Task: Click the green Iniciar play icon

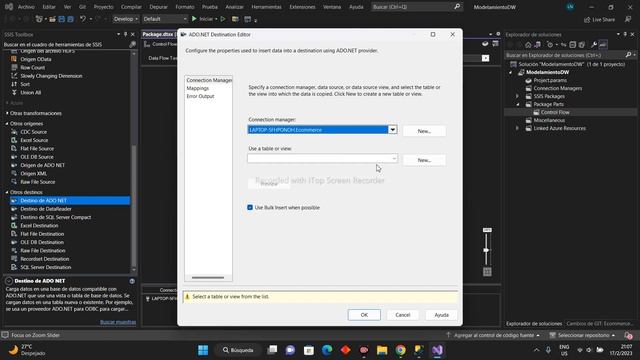Action: point(194,19)
